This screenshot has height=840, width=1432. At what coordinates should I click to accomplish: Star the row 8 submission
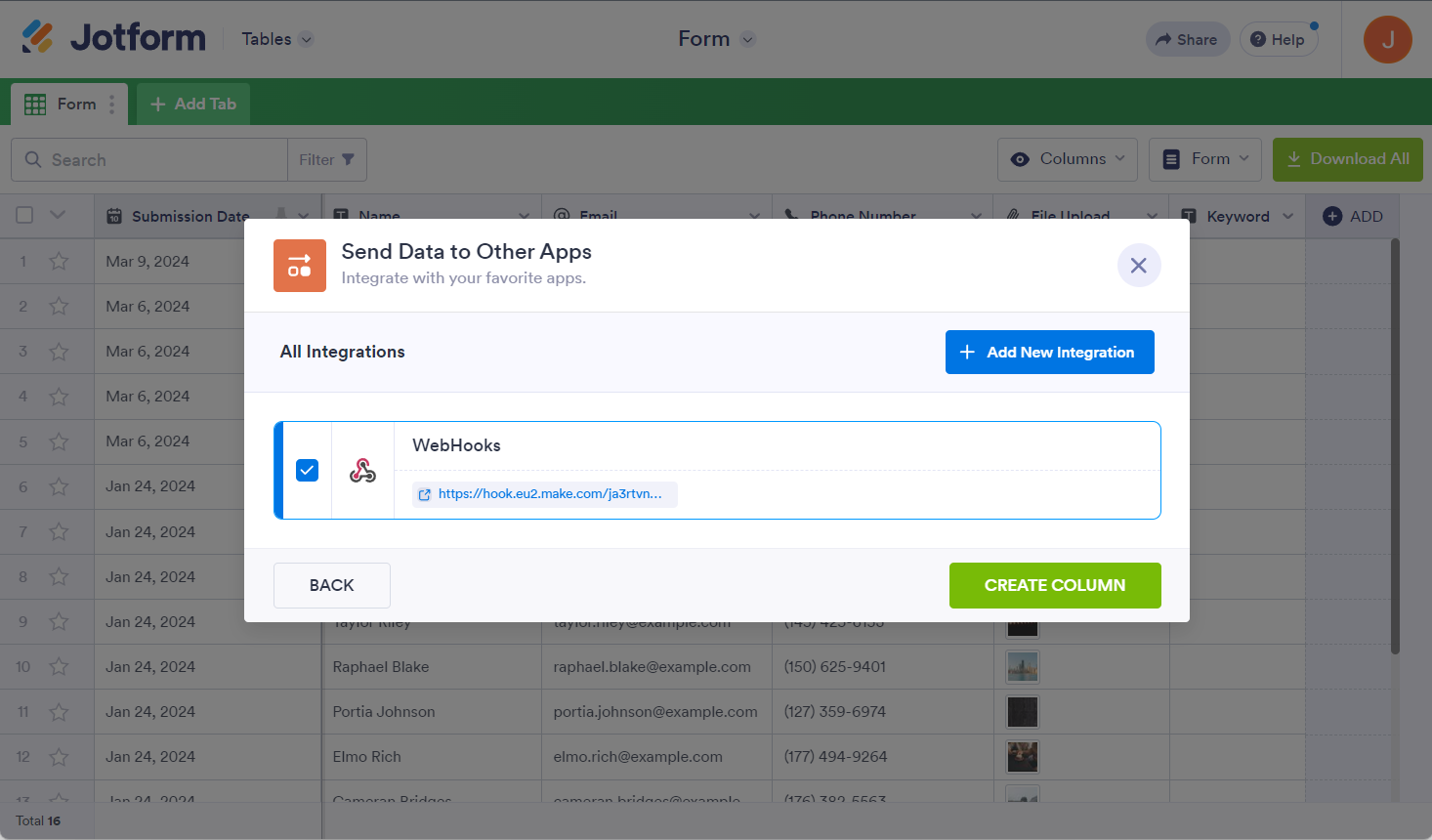[59, 577]
